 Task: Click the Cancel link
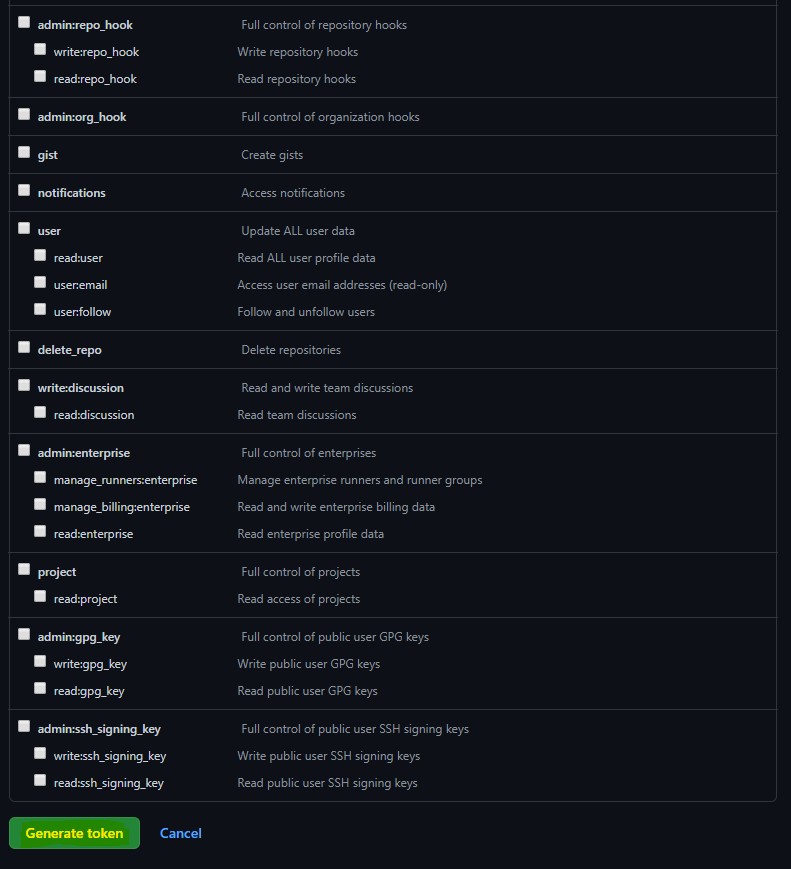coord(180,833)
